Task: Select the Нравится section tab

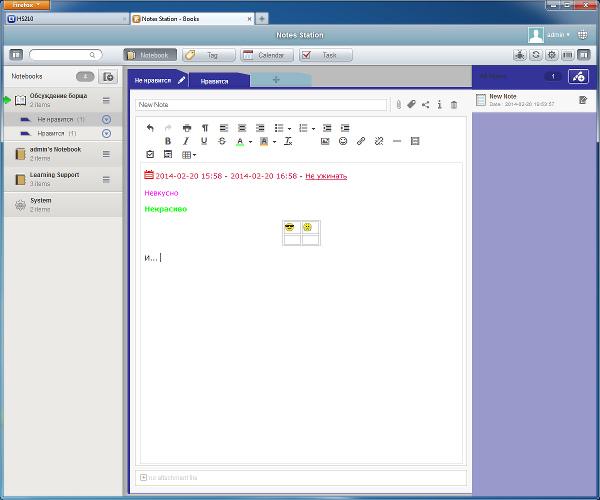Action: [219, 81]
